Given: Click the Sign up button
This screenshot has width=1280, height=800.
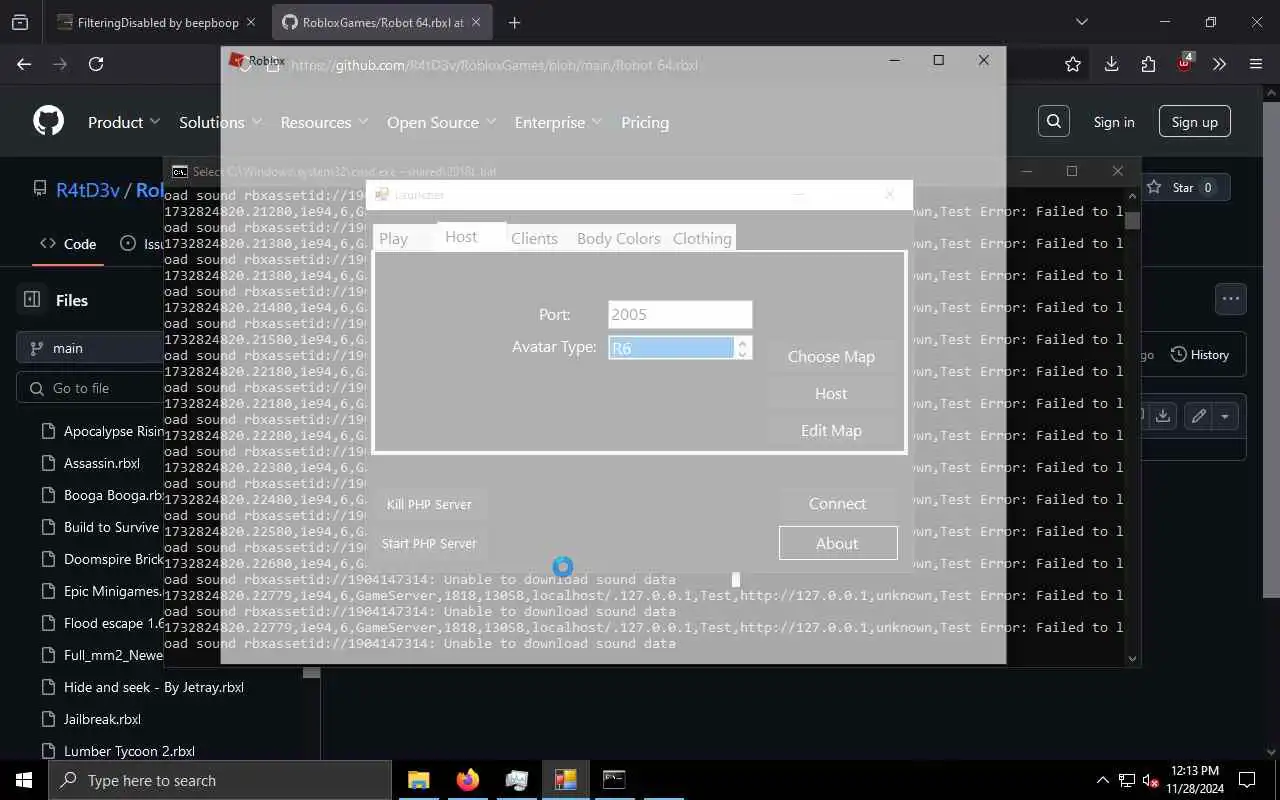Looking at the screenshot, I should [x=1195, y=122].
